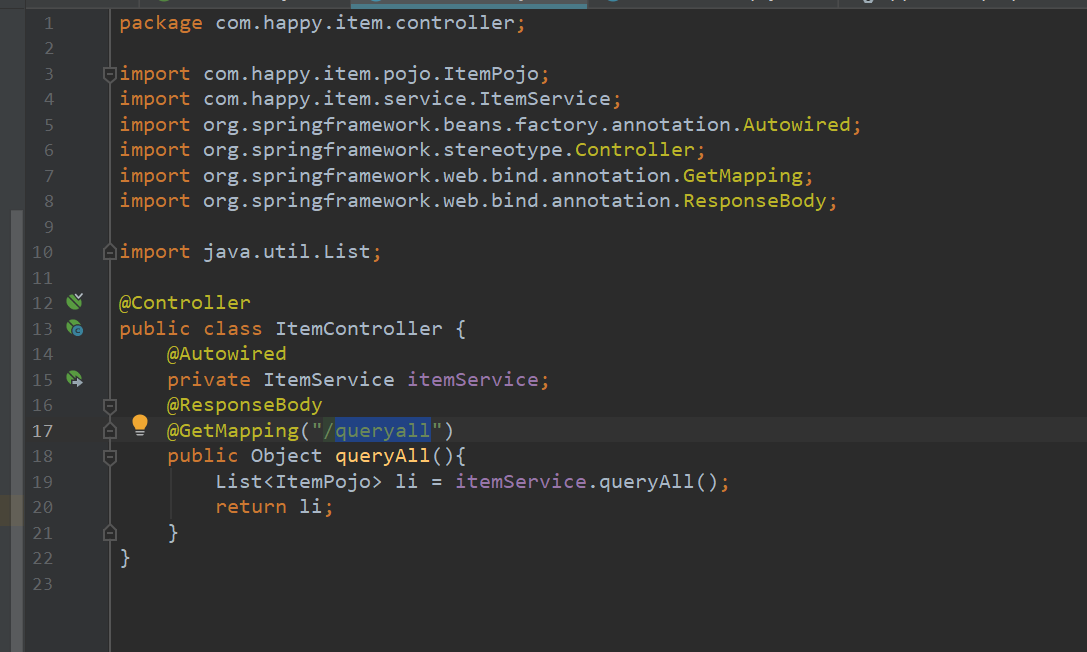The image size is (1087, 652).
Task: Click the method's closing fold marker on line 21
Action: click(109, 533)
